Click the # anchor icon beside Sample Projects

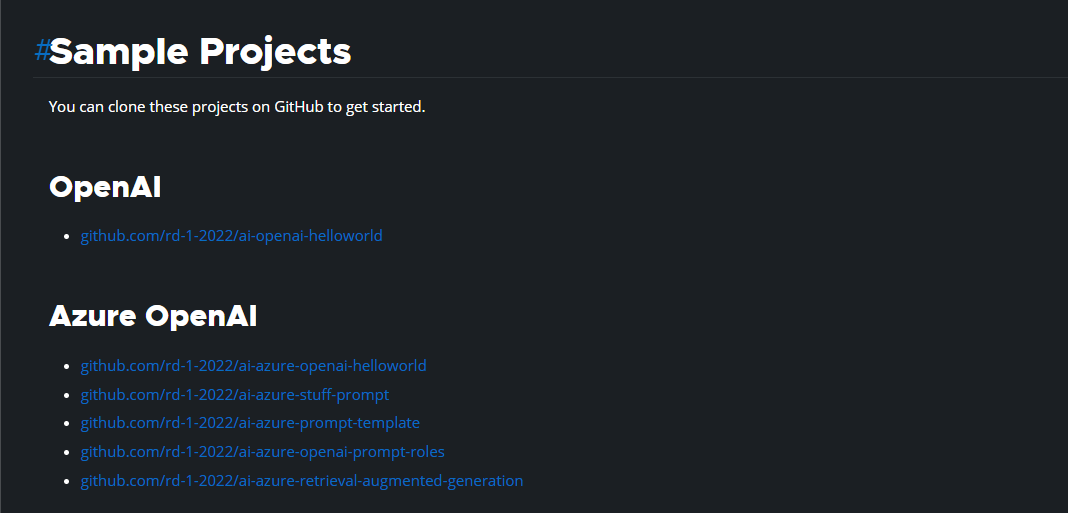point(41,51)
